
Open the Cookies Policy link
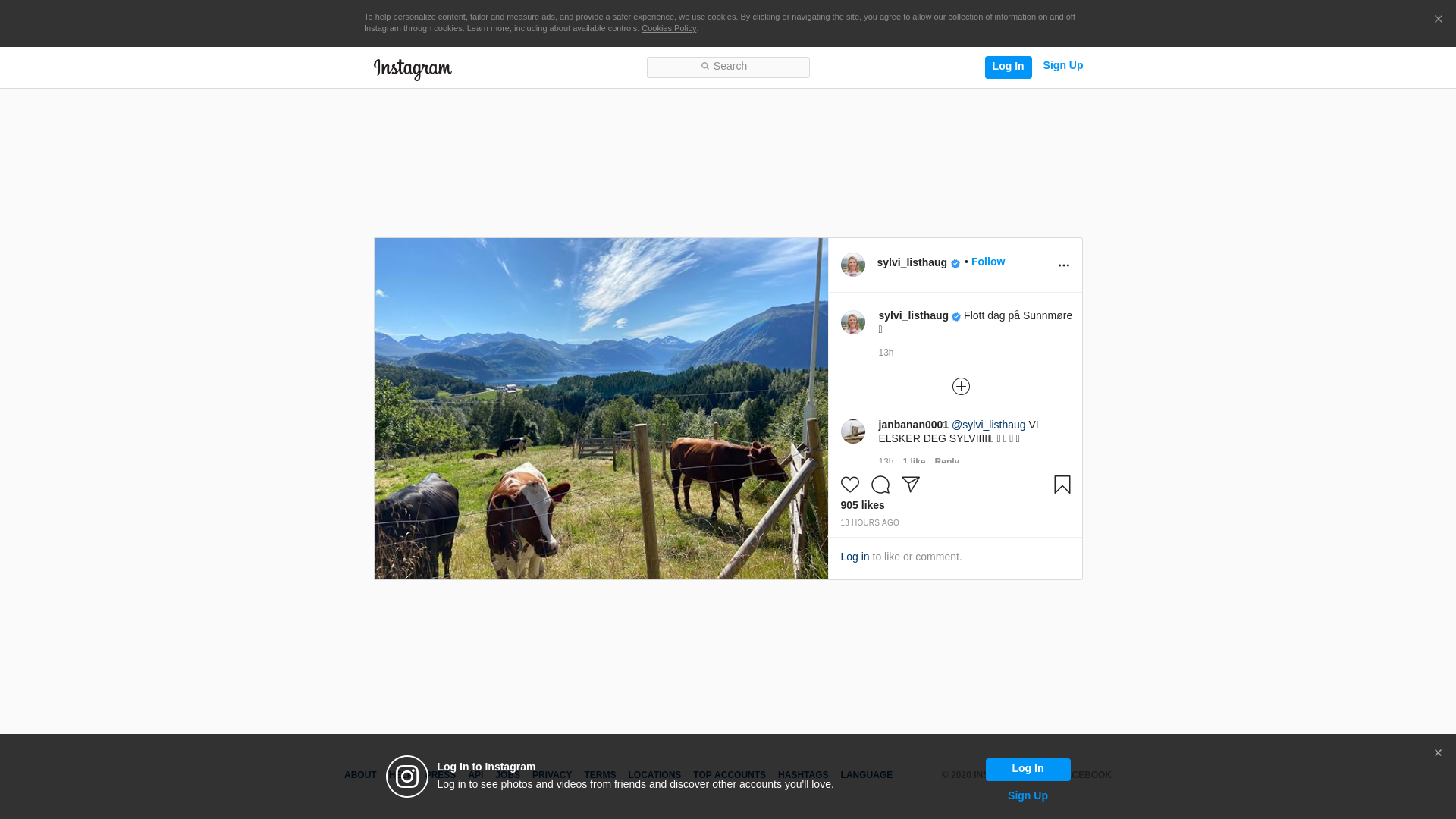coord(669,28)
